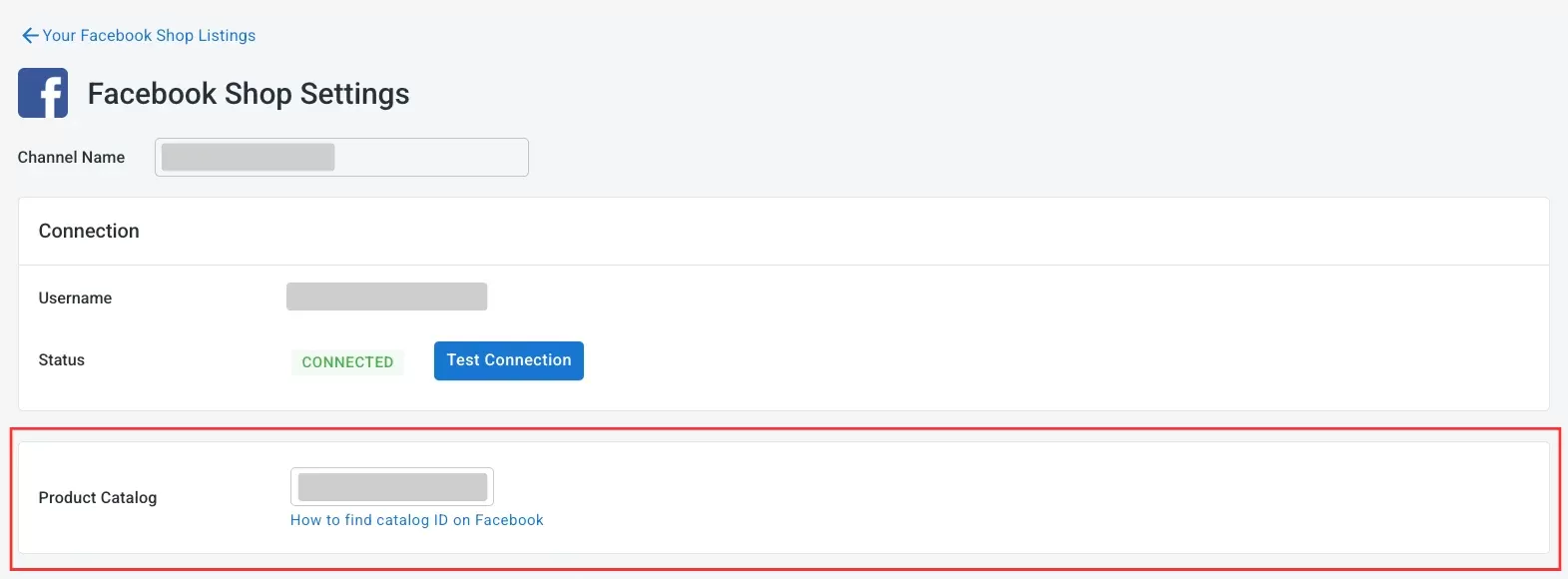Select the blurred Username value
The height and width of the screenshot is (579, 1568).
pyautogui.click(x=386, y=296)
